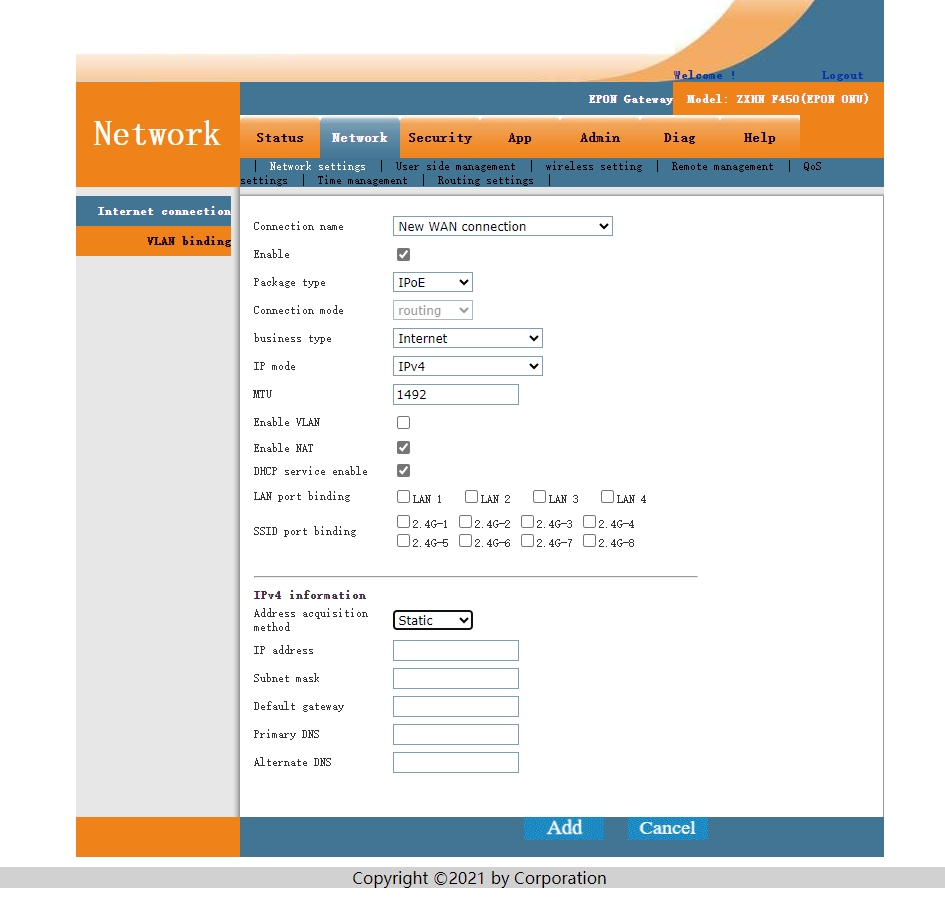The height and width of the screenshot is (922, 945).
Task: Go to the Diag tab
Action: coord(679,138)
